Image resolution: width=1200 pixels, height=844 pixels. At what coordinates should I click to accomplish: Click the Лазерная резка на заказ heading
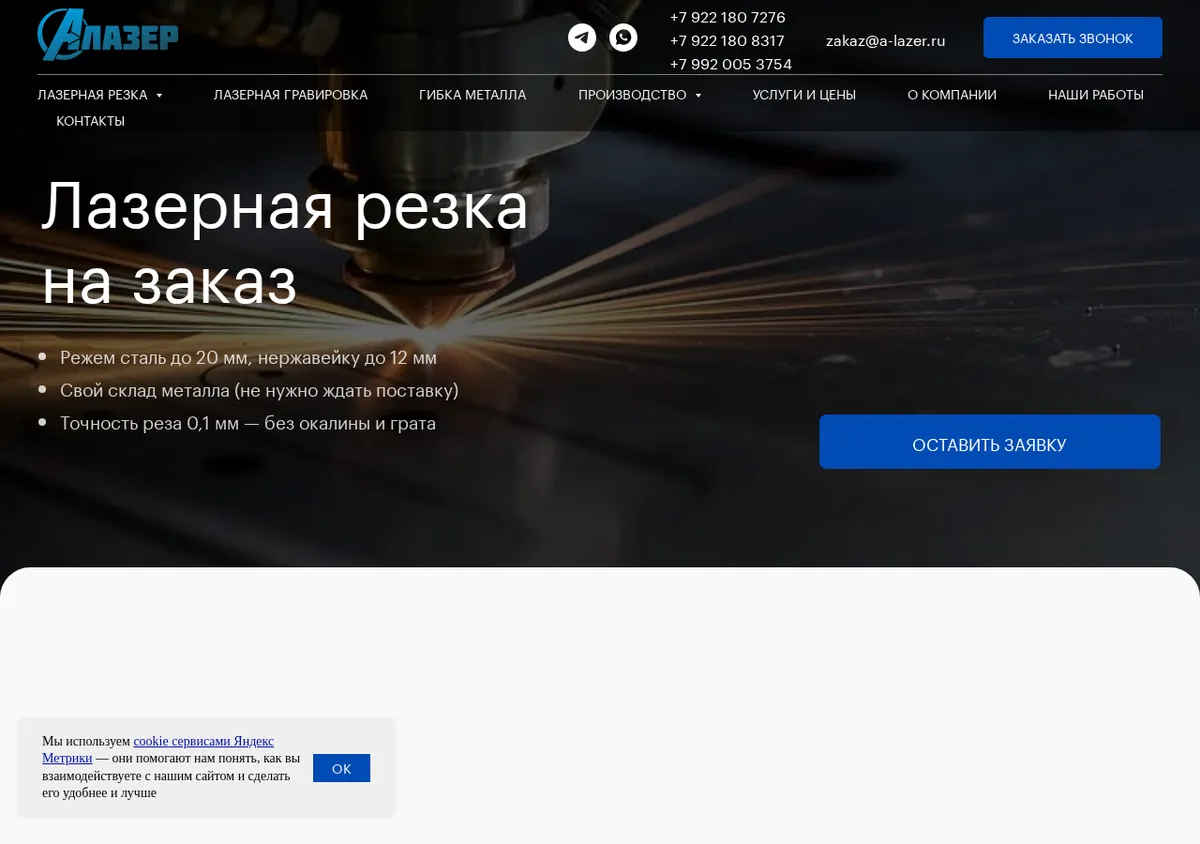click(x=285, y=243)
